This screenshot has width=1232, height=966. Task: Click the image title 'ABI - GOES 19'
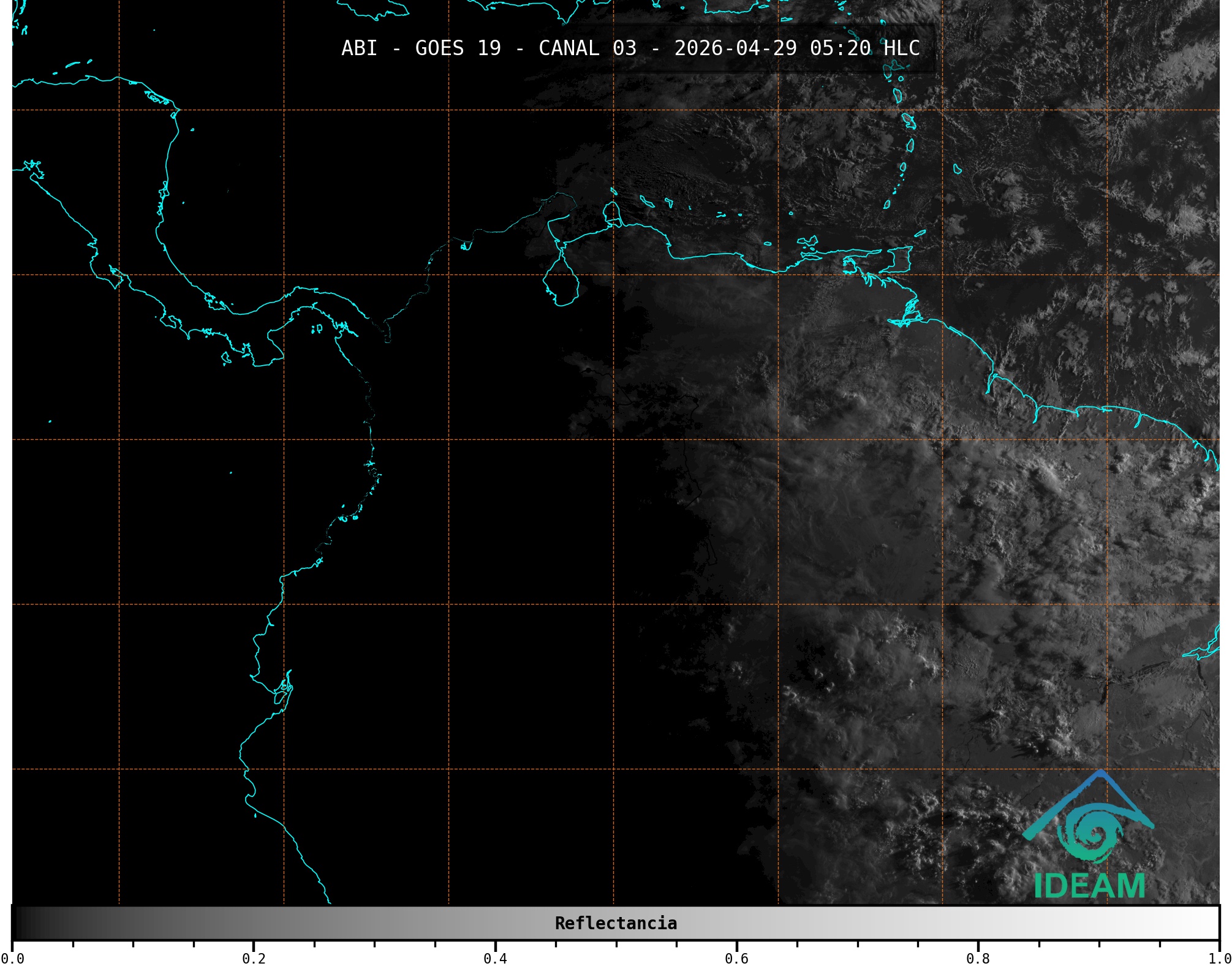tap(420, 48)
